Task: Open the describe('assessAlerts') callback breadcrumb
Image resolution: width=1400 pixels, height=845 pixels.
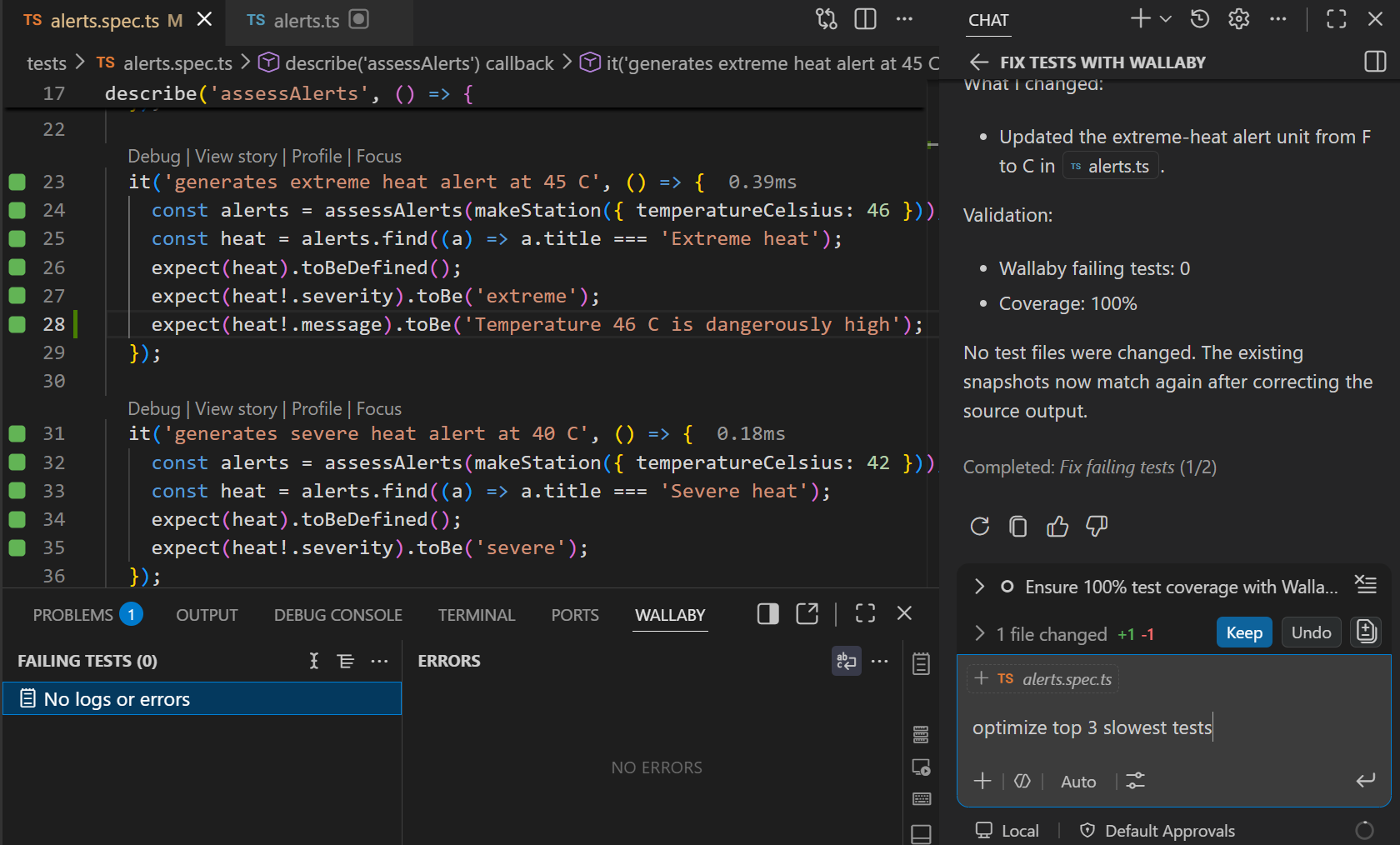Action: [x=406, y=63]
